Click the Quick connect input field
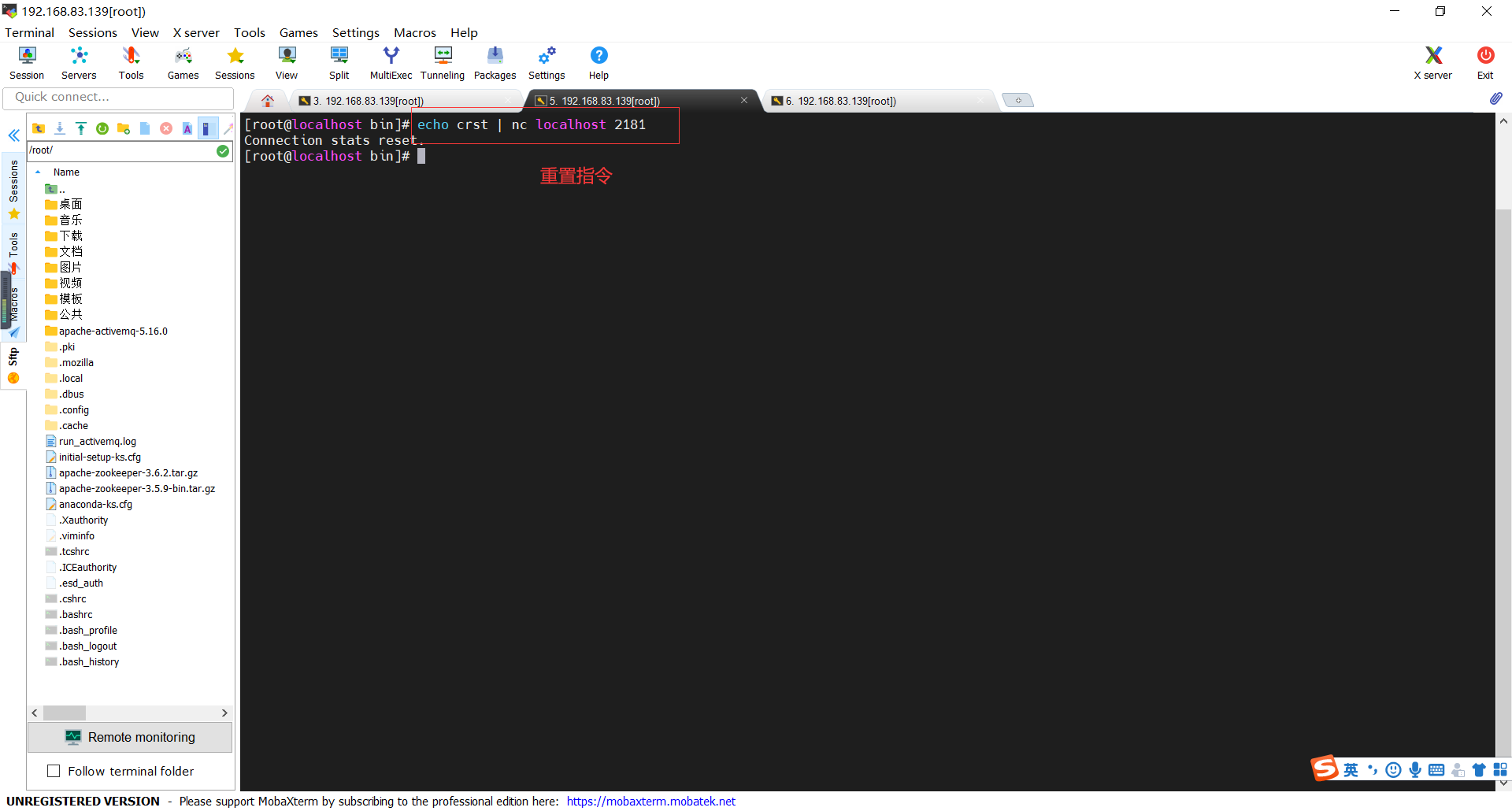This screenshot has width=1512, height=811. coord(119,97)
